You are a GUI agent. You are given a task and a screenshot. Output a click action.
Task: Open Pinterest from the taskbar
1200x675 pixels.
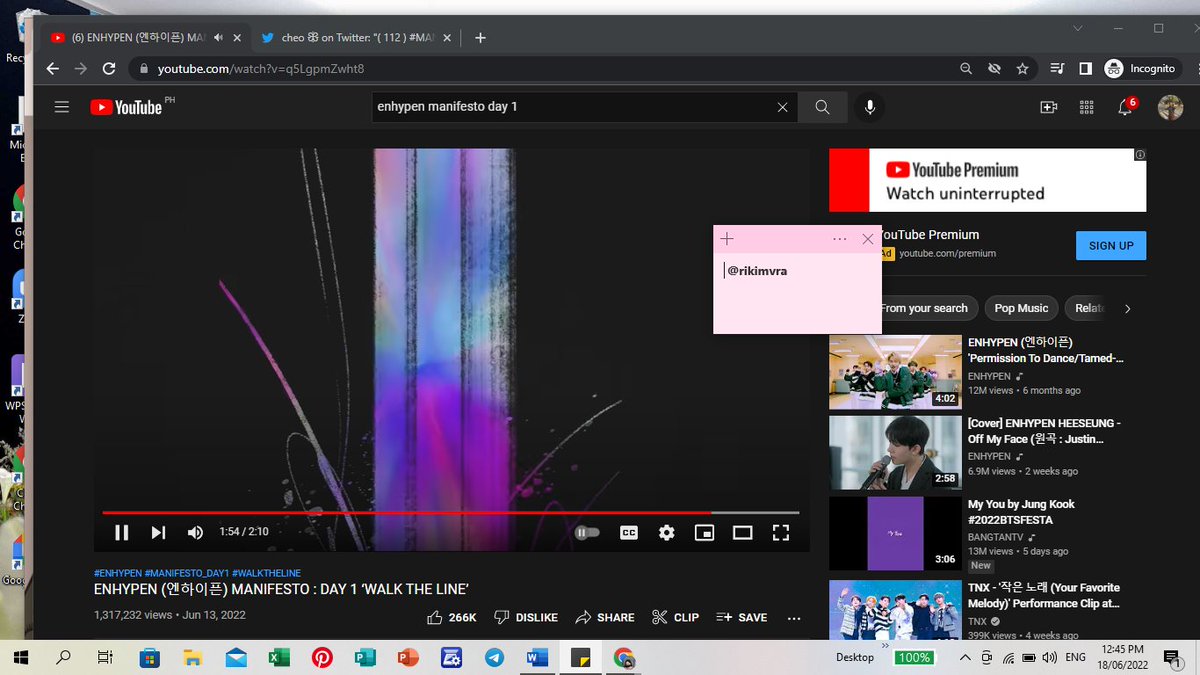[322, 657]
